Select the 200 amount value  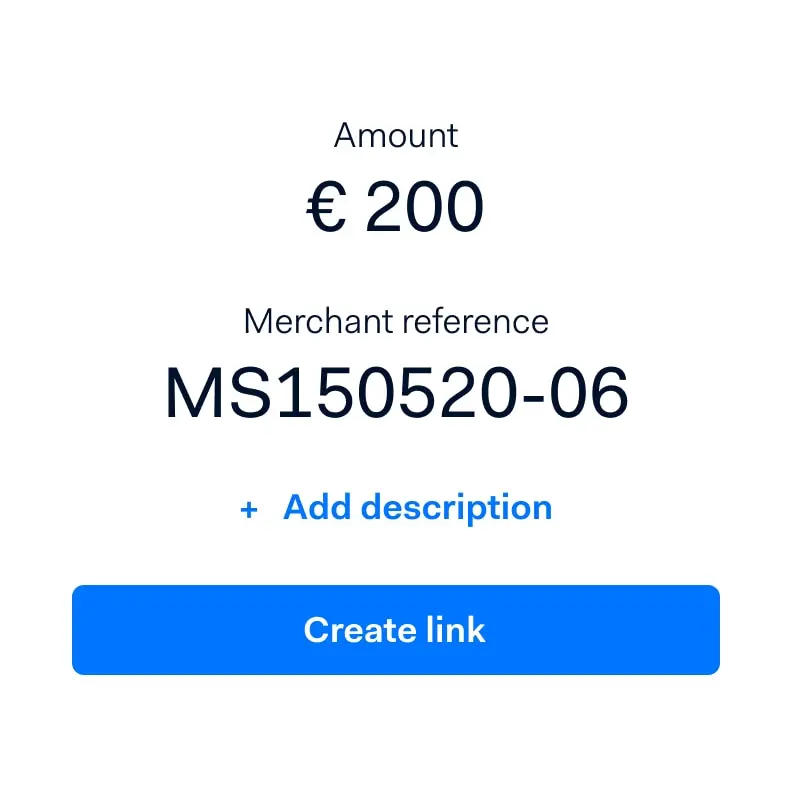(x=424, y=210)
